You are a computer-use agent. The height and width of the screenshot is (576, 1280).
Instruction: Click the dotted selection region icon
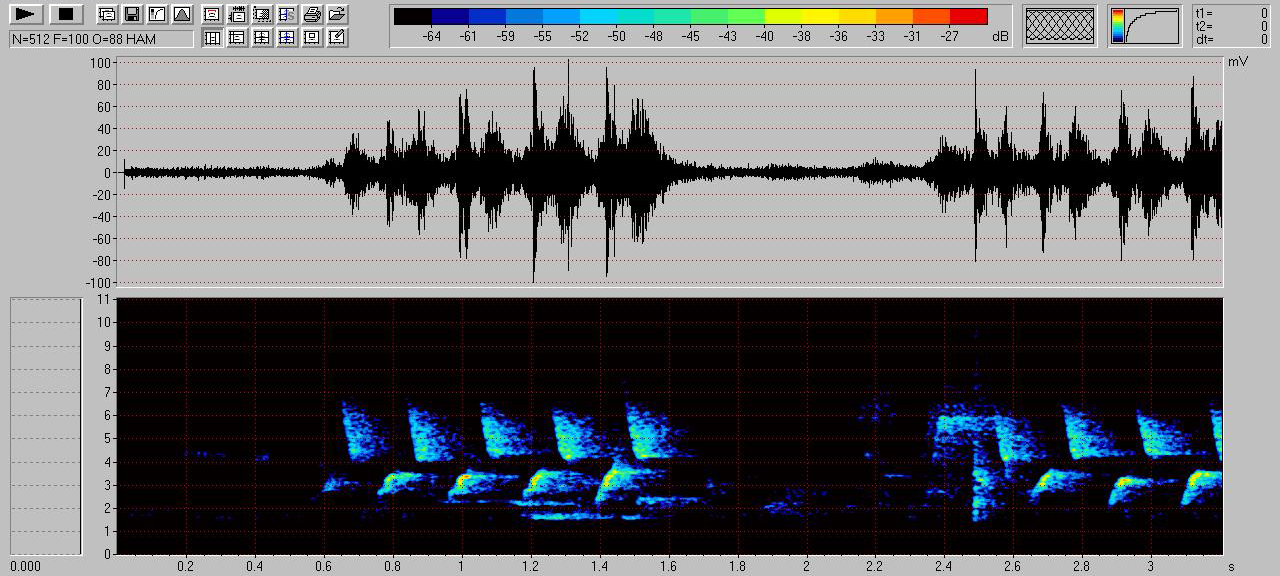(262, 14)
